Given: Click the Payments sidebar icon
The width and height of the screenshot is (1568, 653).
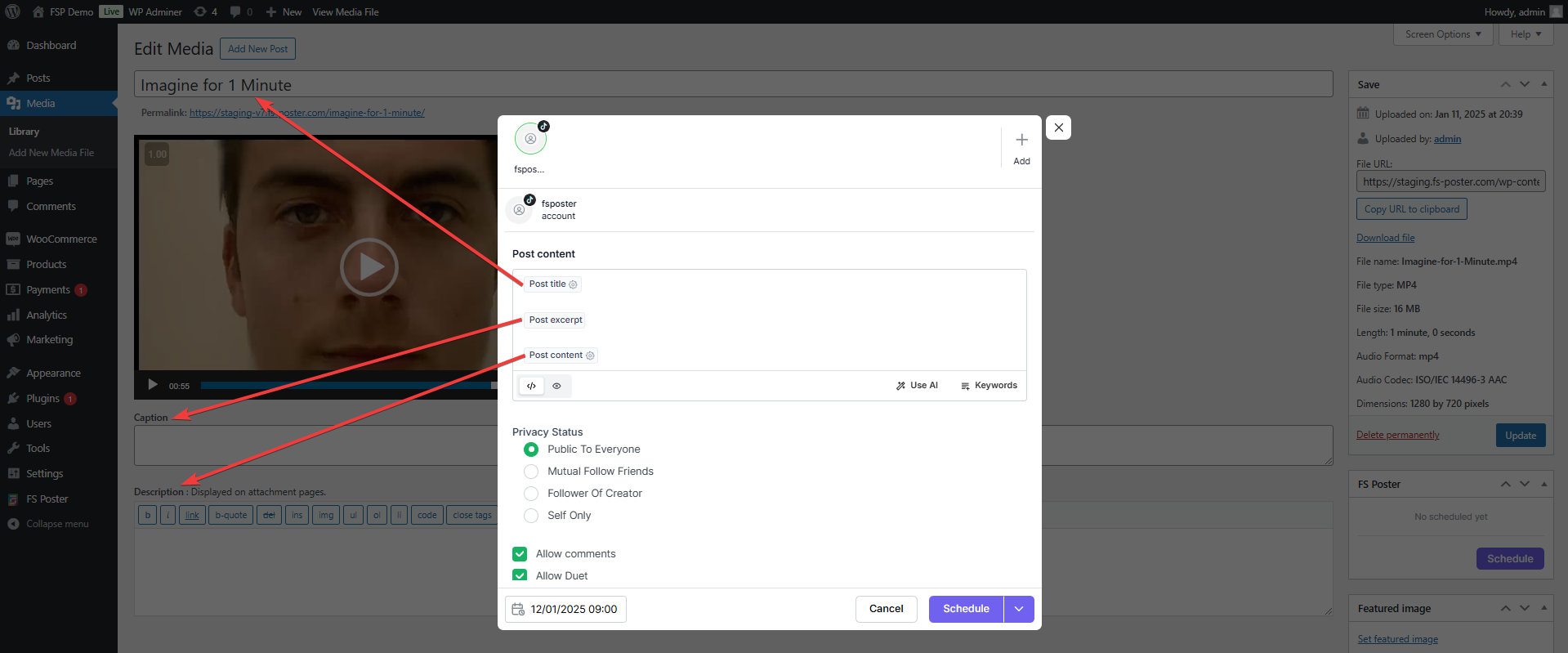Looking at the screenshot, I should point(13,289).
